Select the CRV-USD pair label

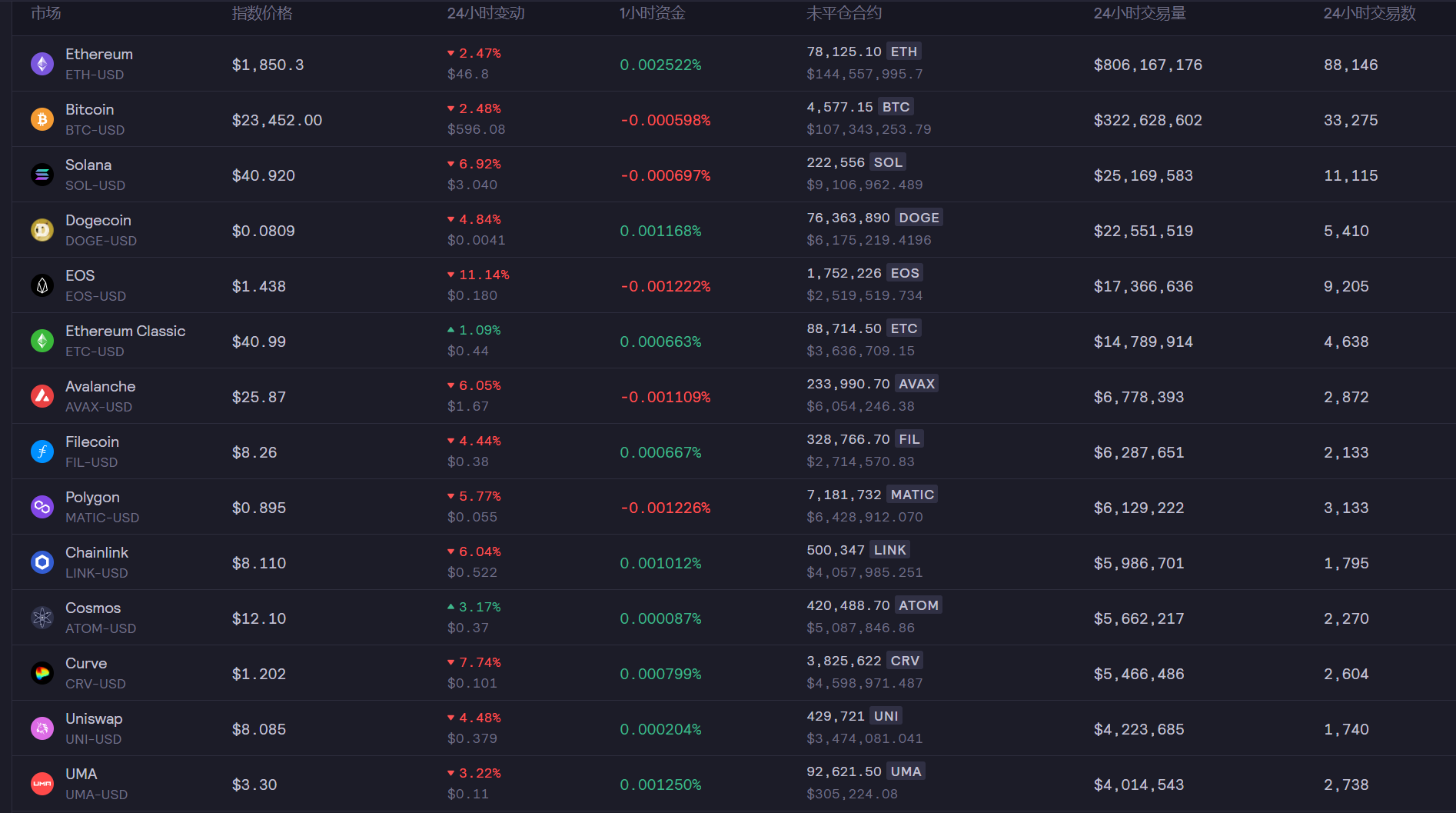coord(96,684)
